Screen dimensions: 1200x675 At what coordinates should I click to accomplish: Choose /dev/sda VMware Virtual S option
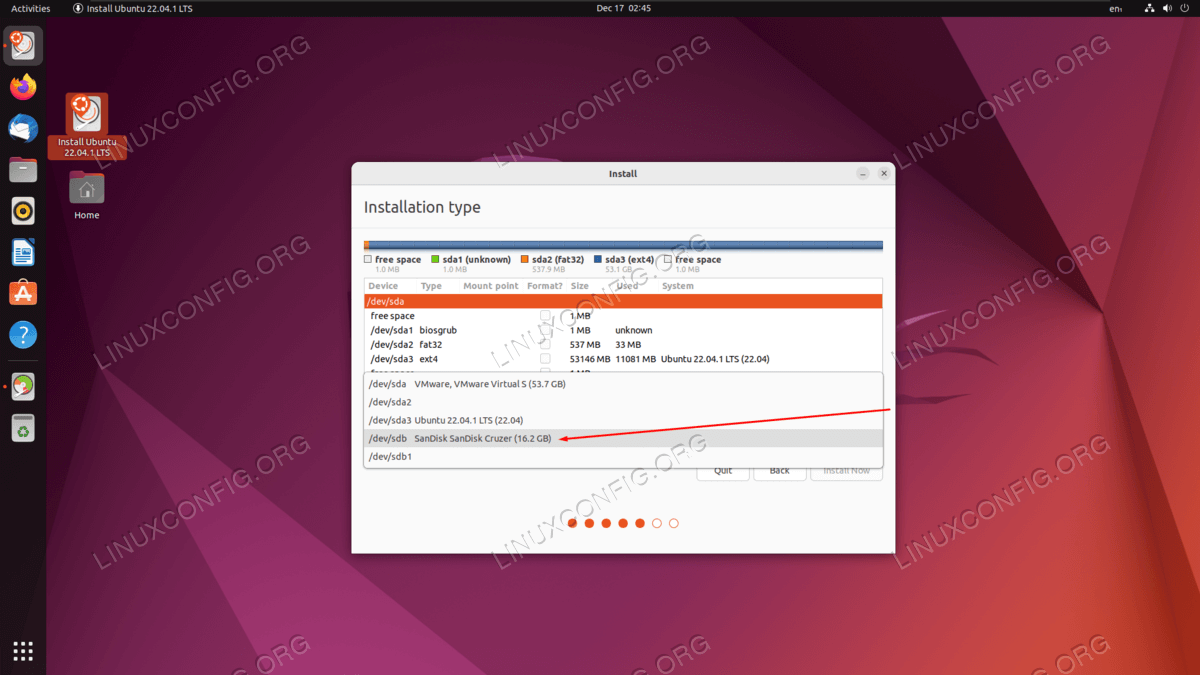point(623,384)
